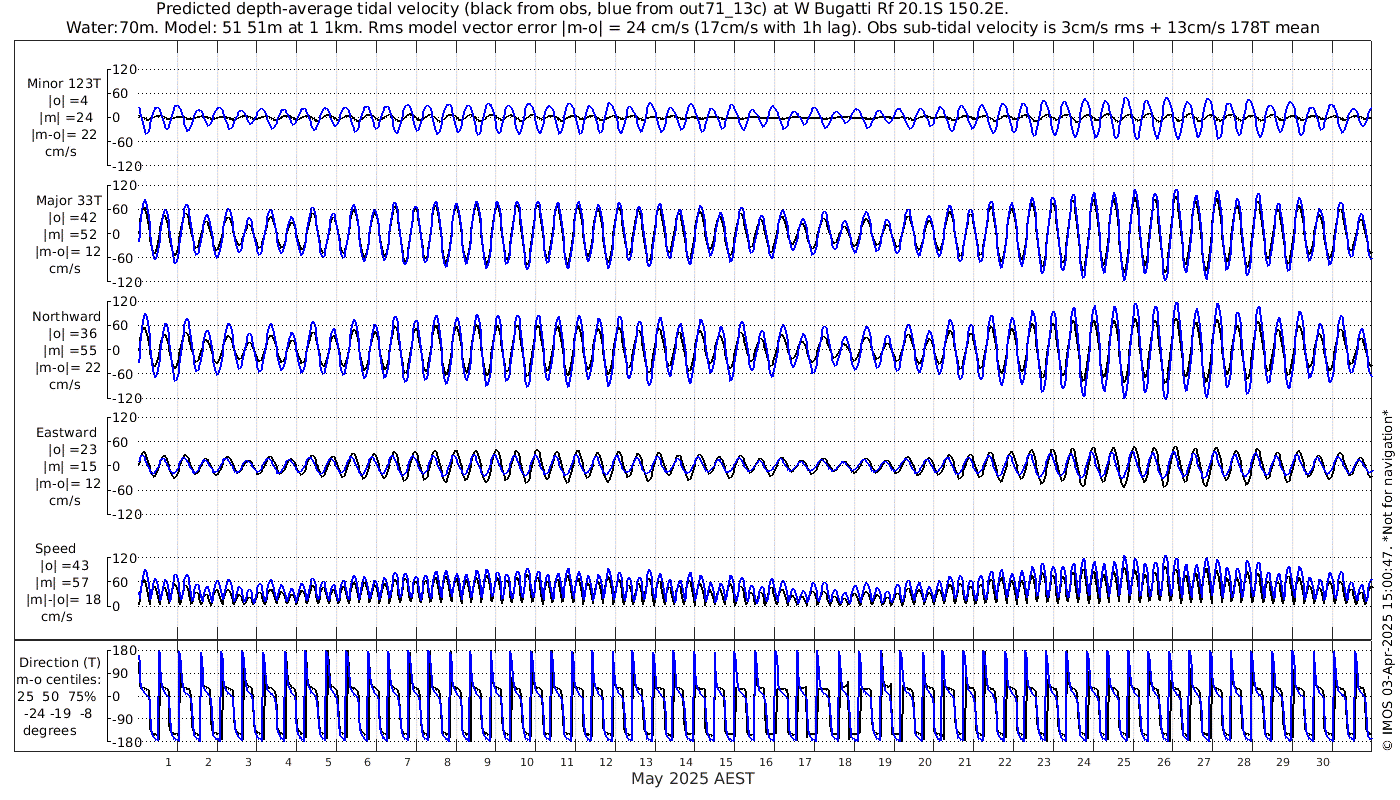Select day 8 on the date axis
This screenshot has height=800, width=1400.
click(447, 762)
